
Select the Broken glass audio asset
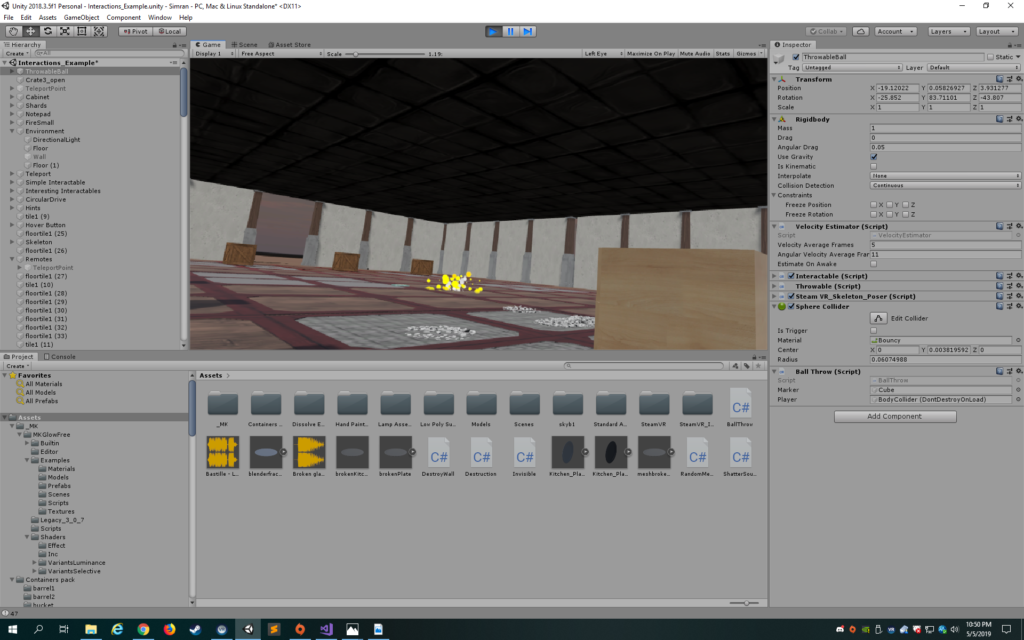[309, 456]
